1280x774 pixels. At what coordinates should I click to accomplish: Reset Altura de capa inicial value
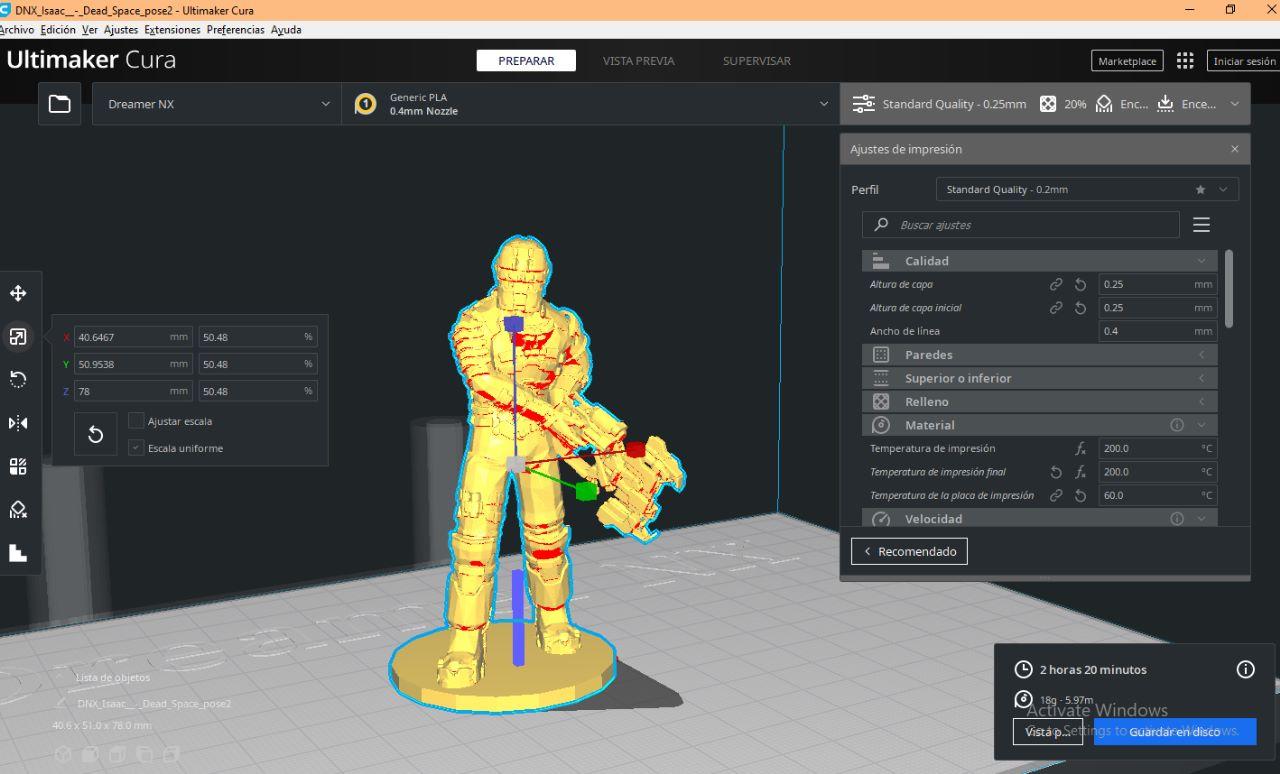pyautogui.click(x=1080, y=308)
